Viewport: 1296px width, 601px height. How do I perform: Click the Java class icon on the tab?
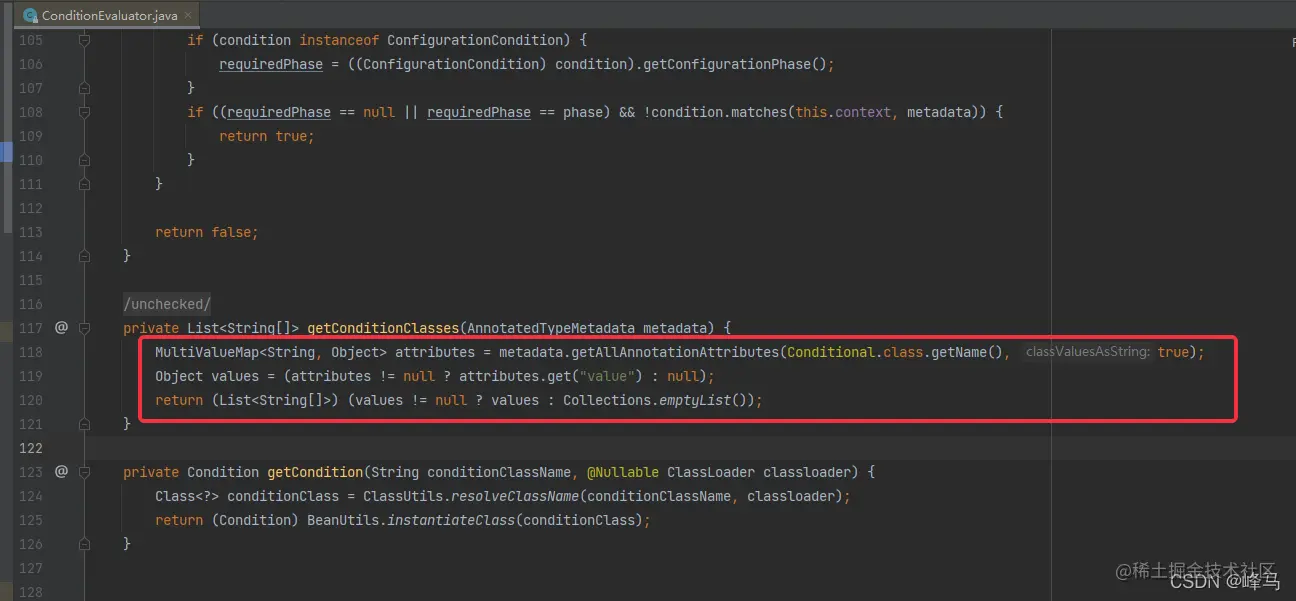31,16
